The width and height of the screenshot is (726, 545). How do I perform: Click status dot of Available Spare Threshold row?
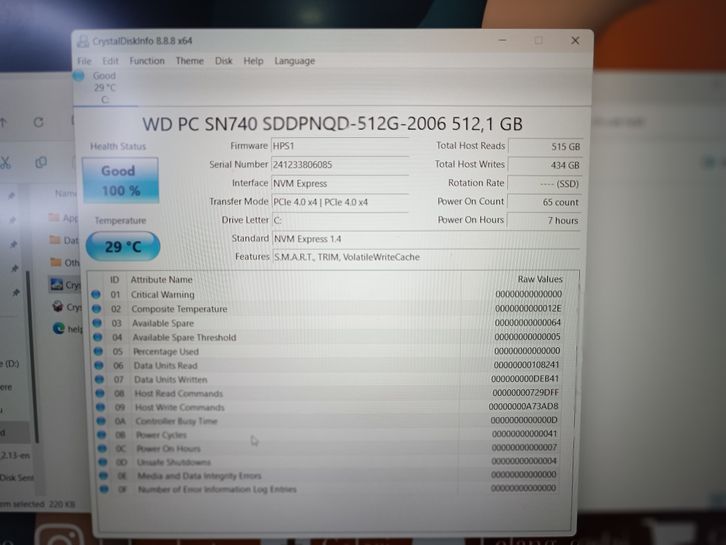point(97,337)
